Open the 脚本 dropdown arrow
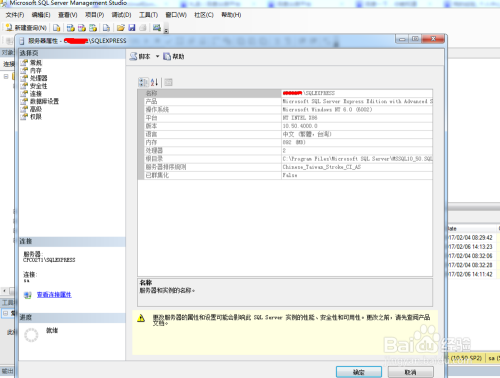Screen dimensions: 500x378 (157, 56)
